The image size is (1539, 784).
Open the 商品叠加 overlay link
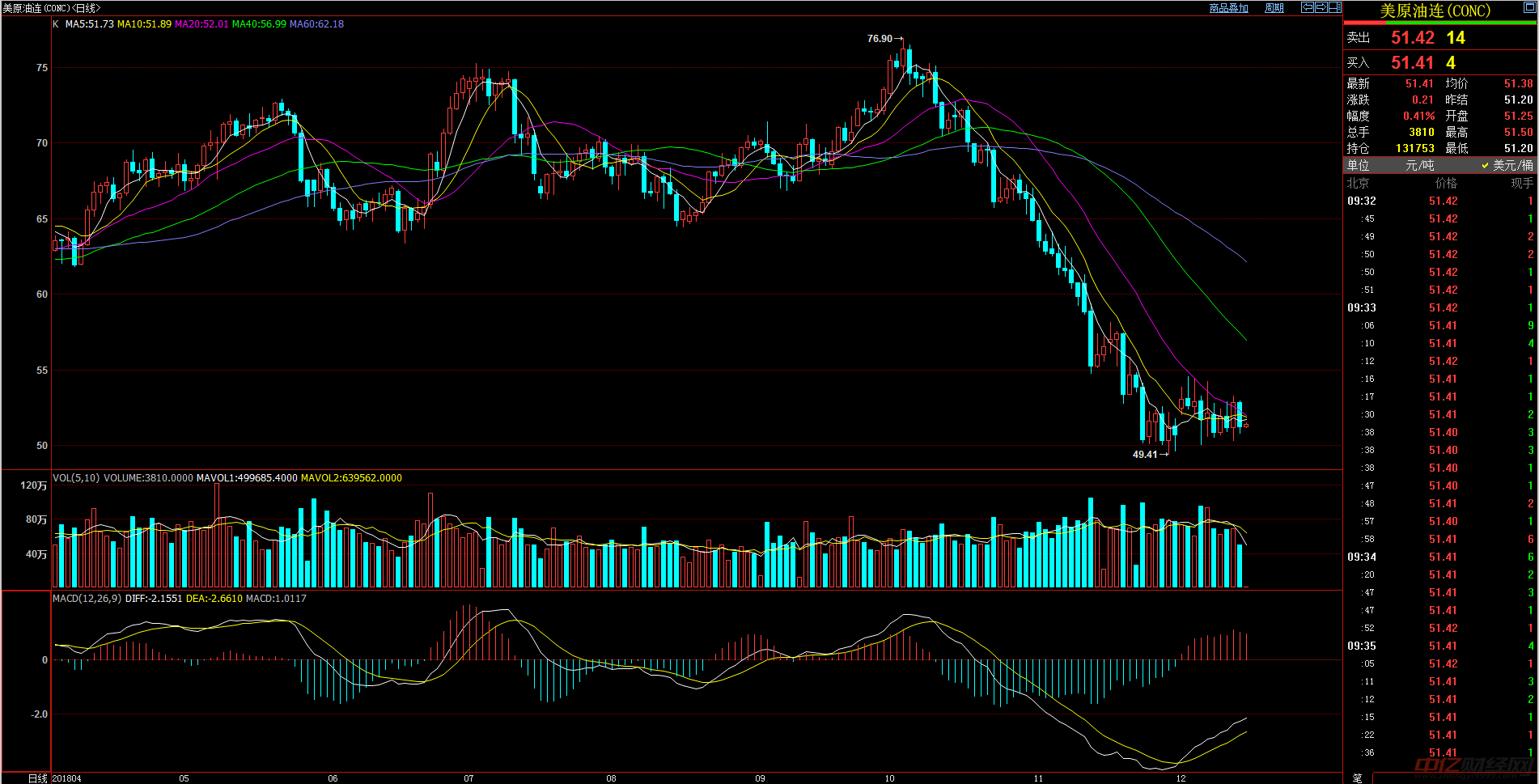click(x=1228, y=8)
